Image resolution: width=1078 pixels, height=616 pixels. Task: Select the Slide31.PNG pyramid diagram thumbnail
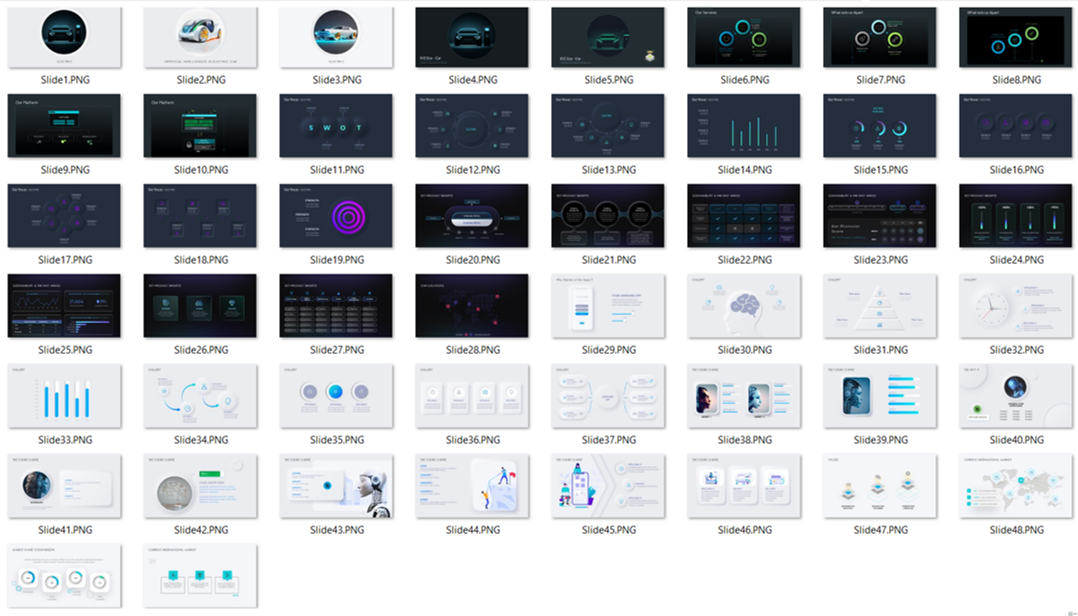click(x=880, y=306)
